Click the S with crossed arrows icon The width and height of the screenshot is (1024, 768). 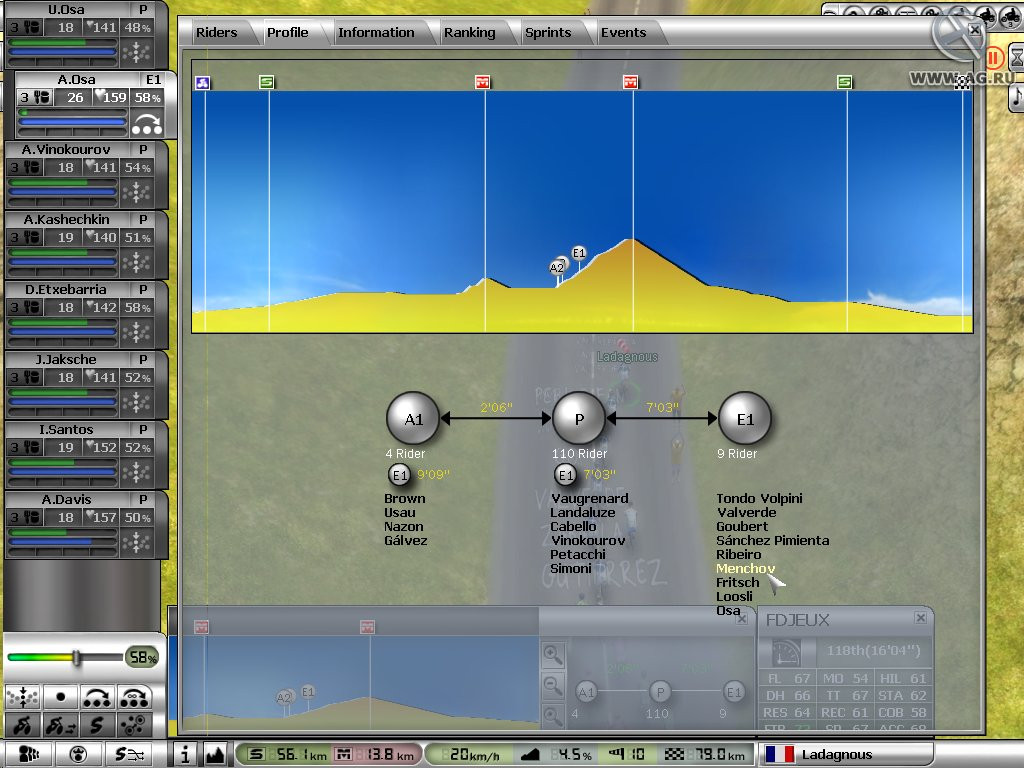coord(129,754)
